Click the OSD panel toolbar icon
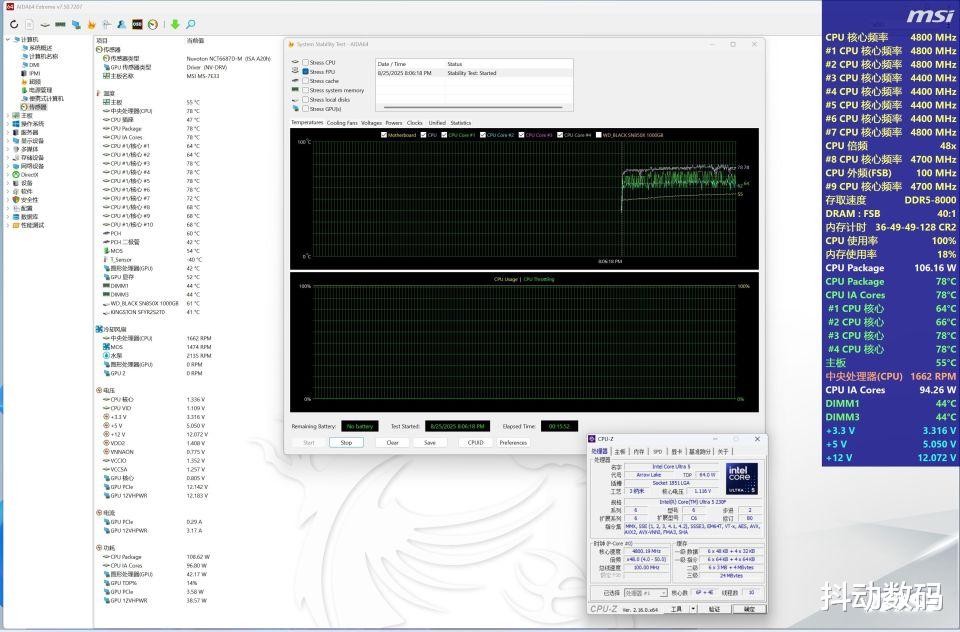The width and height of the screenshot is (960, 632). coord(137,24)
